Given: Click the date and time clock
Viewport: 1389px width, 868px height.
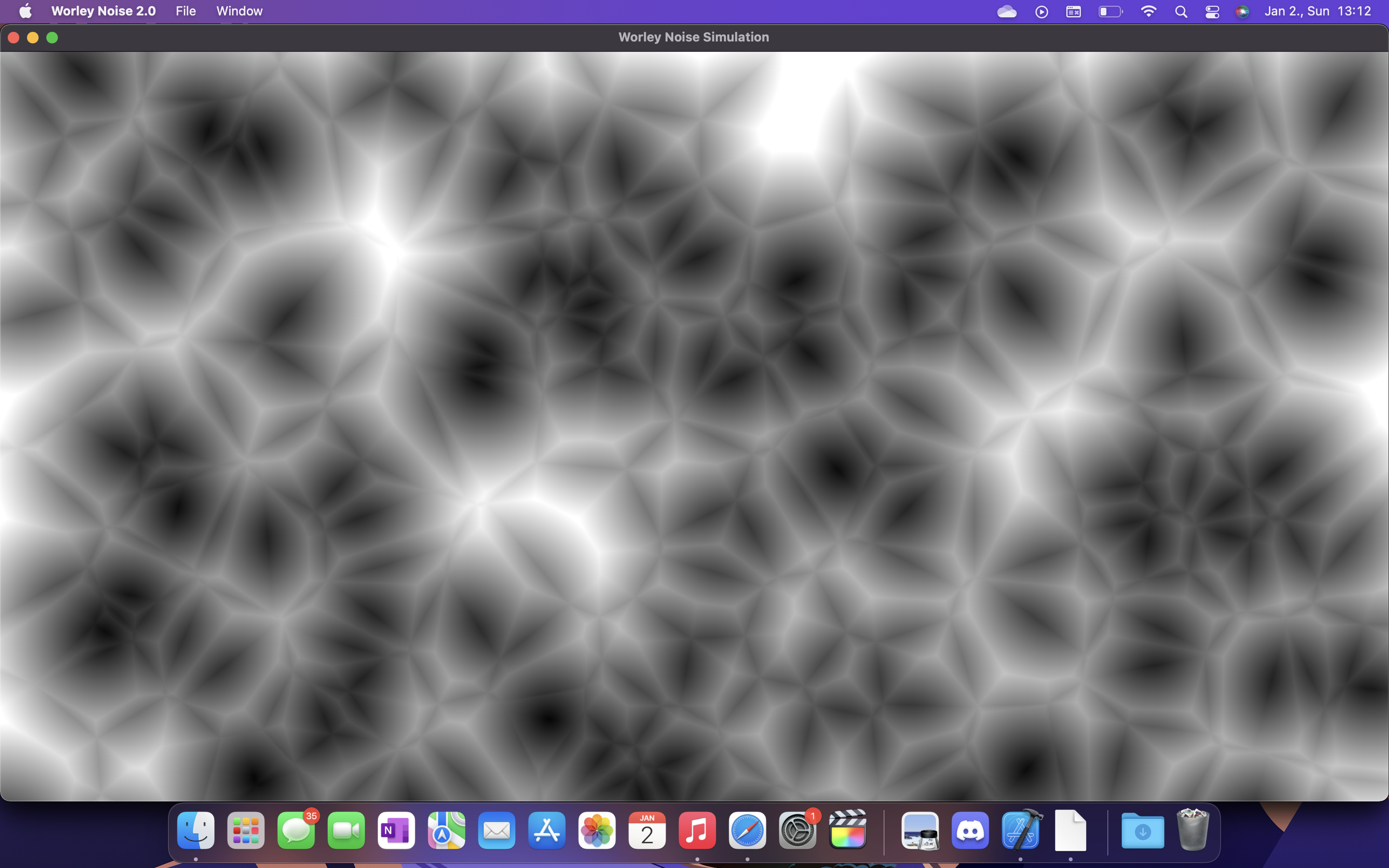Looking at the screenshot, I should (1318, 12).
